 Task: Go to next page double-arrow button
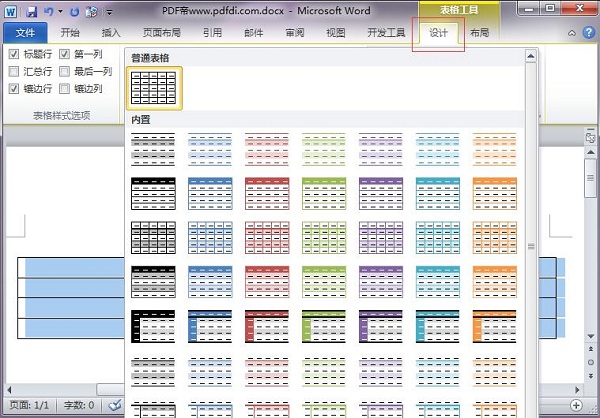[x=590, y=376]
